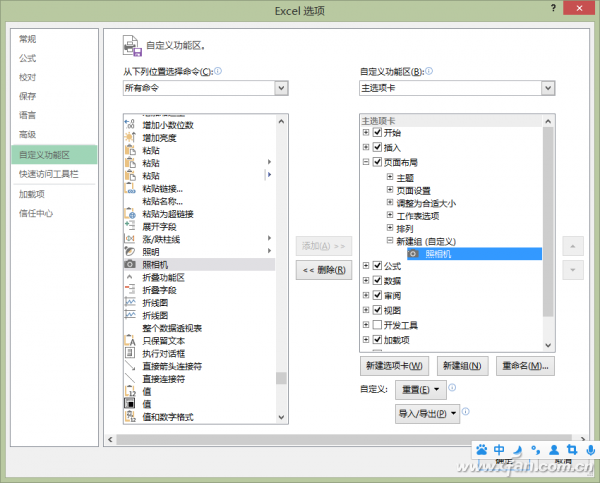Click the 粘贴链接... icon
Screen dimensions: 600x483
130,188
